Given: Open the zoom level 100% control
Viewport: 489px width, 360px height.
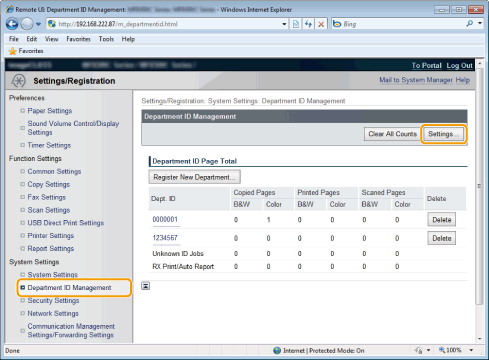Looking at the screenshot, I should point(450,350).
